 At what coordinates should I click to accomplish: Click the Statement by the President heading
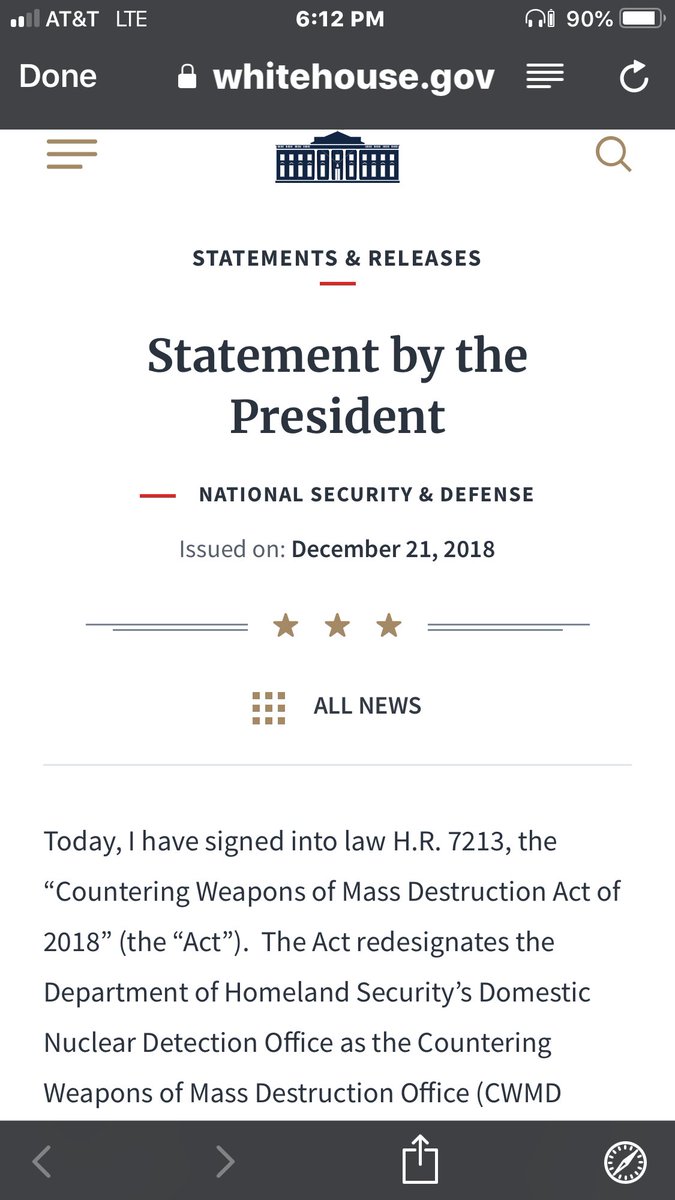pyautogui.click(x=337, y=385)
